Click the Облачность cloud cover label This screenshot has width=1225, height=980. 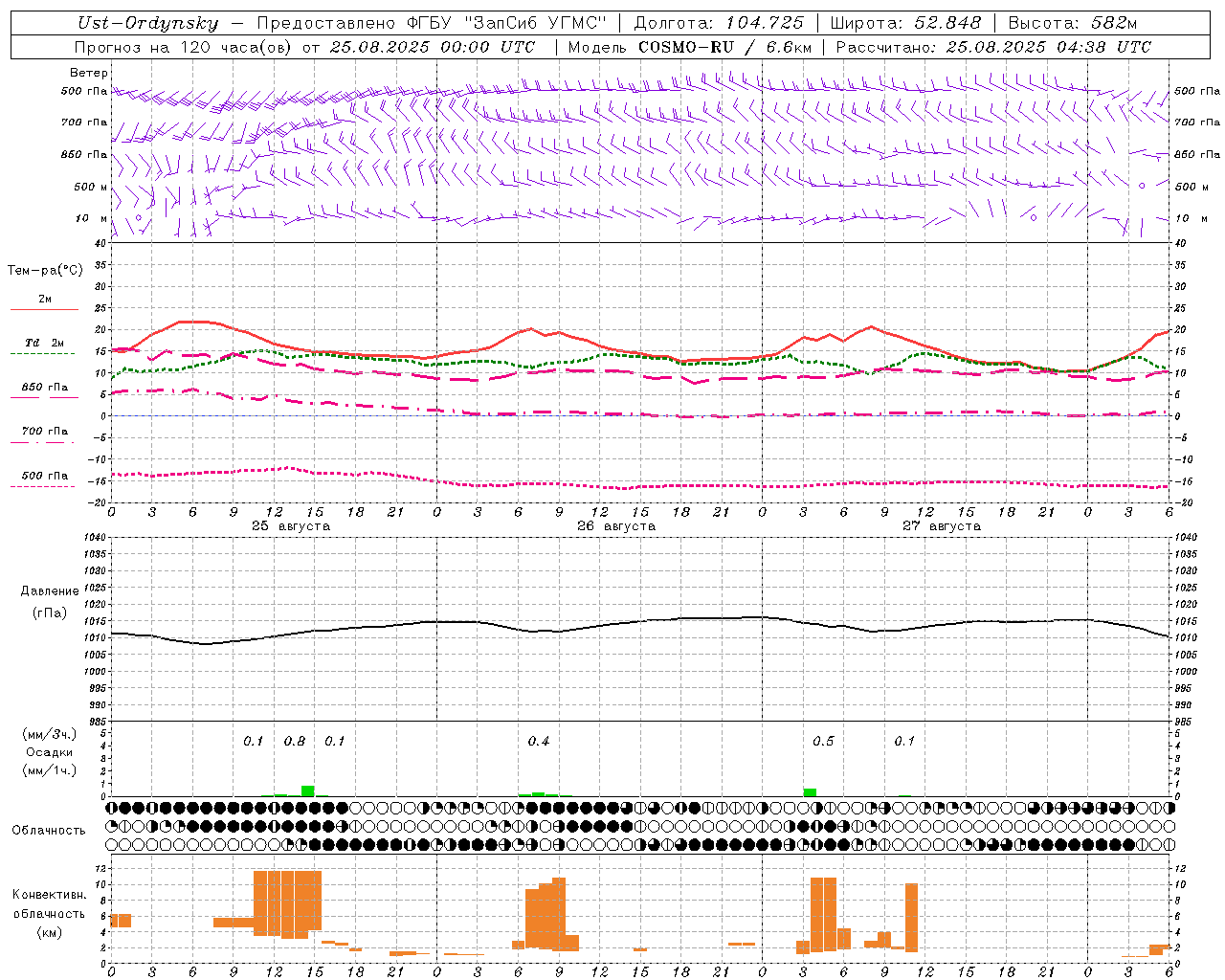click(49, 831)
